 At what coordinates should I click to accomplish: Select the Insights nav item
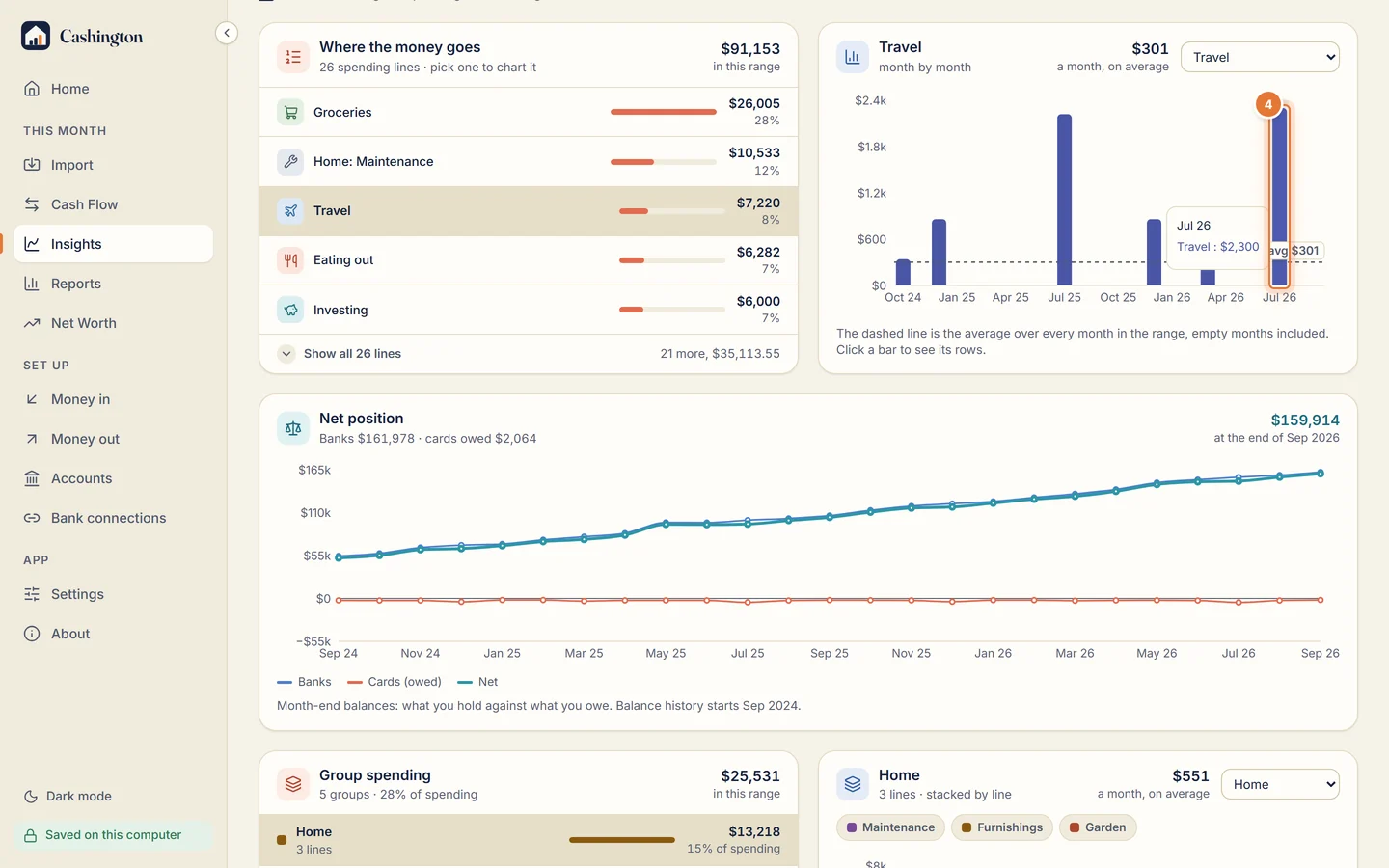point(114,244)
